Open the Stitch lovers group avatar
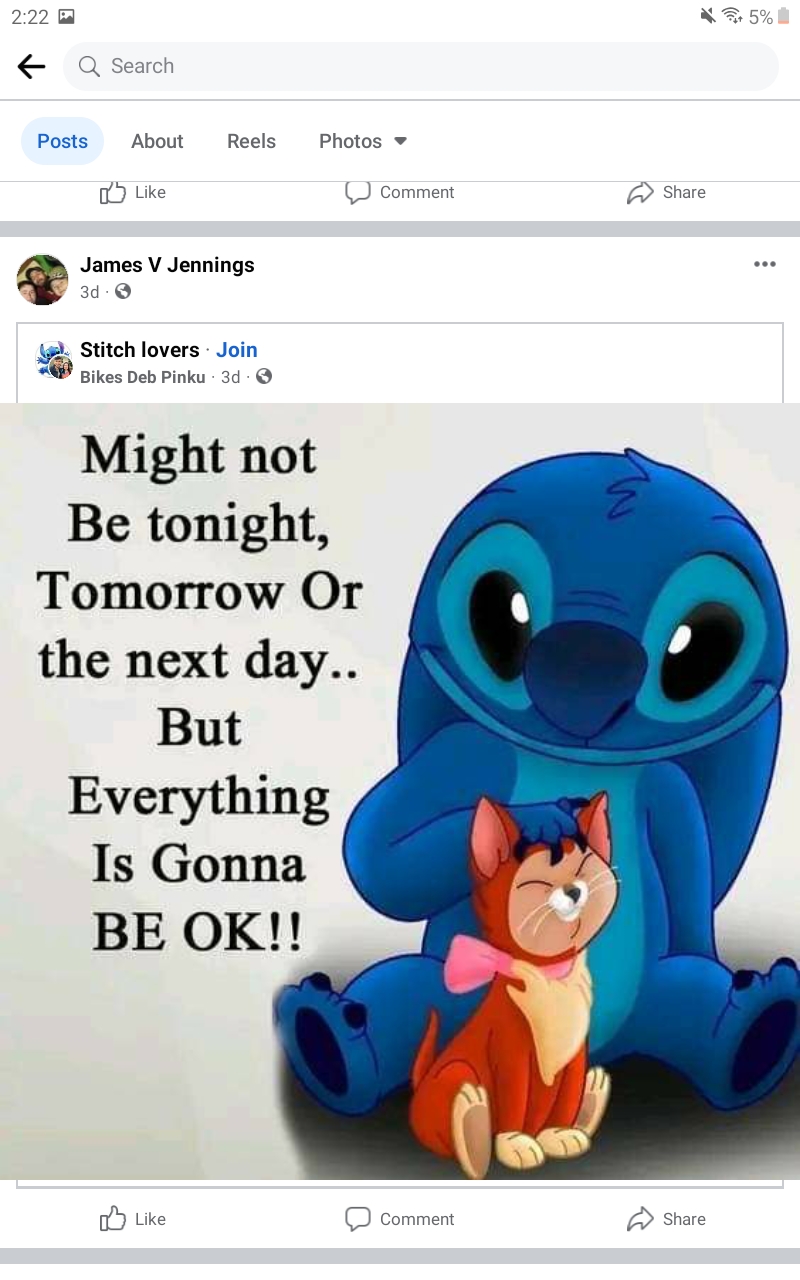800x1280 pixels. tap(54, 360)
